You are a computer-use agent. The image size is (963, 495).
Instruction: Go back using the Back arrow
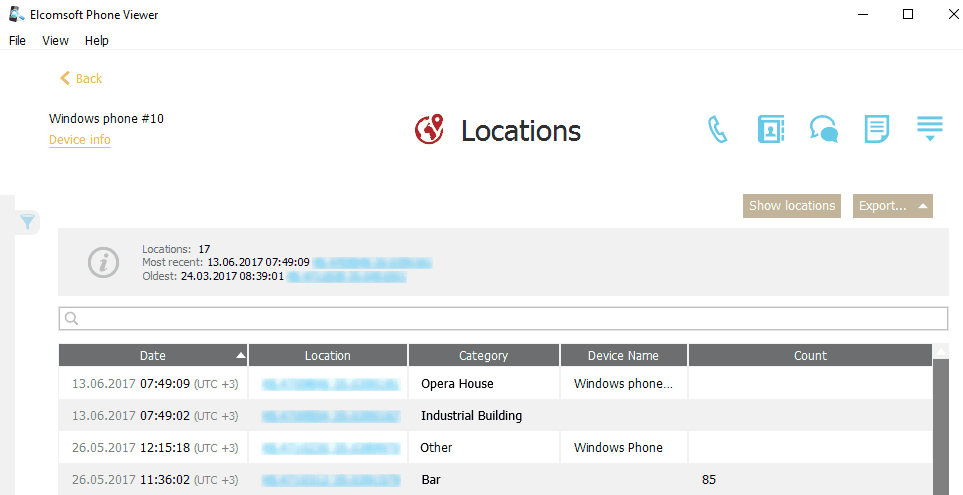[81, 78]
